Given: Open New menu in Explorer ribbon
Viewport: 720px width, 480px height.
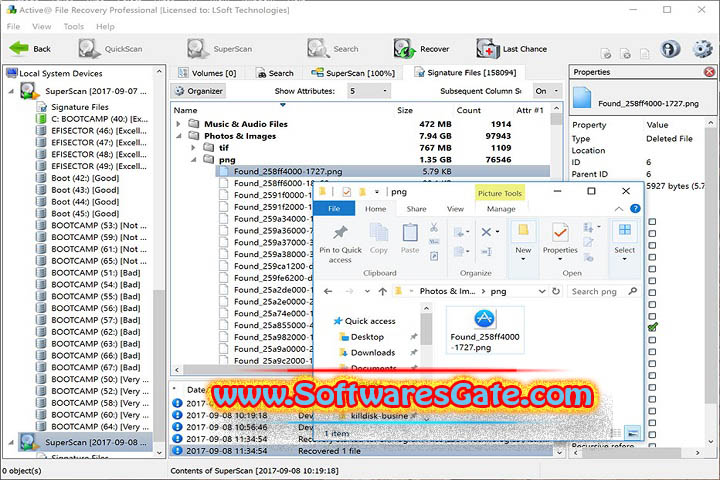Looking at the screenshot, I should pos(523,242).
